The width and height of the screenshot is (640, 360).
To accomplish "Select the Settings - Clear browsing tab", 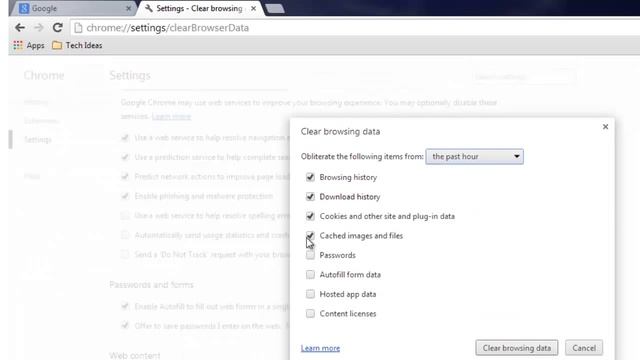I will (x=200, y=8).
